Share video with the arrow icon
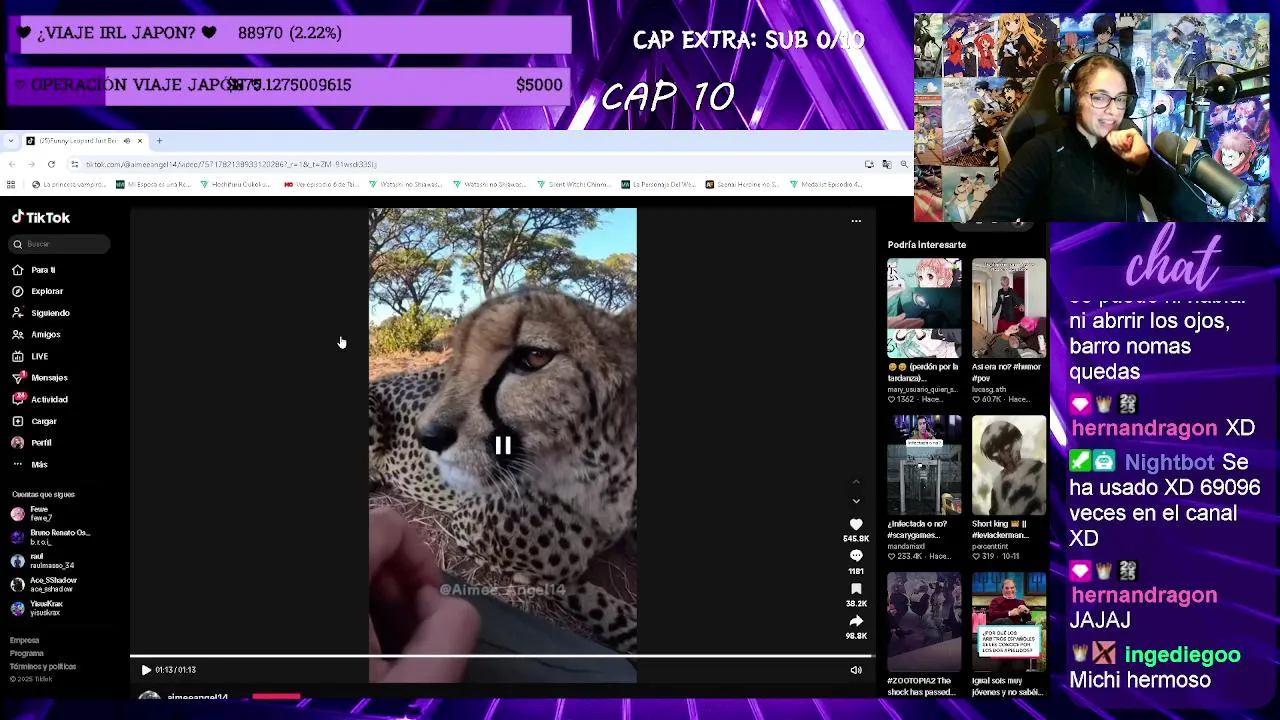This screenshot has width=1280, height=720. coord(856,621)
